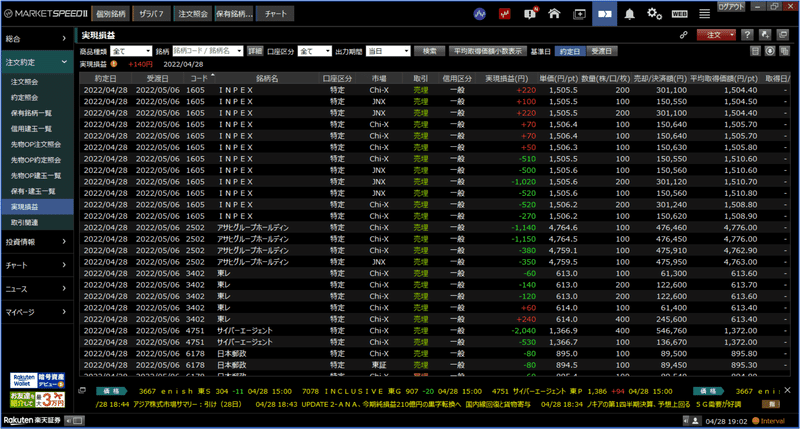
Task: Click the 平均取得価額小数表示 button
Action: [x=488, y=52]
